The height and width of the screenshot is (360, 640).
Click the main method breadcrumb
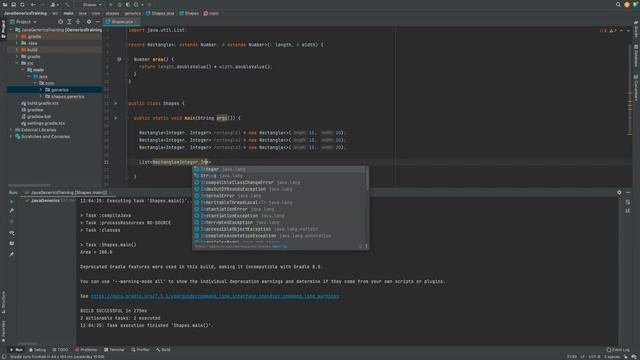tap(211, 13)
